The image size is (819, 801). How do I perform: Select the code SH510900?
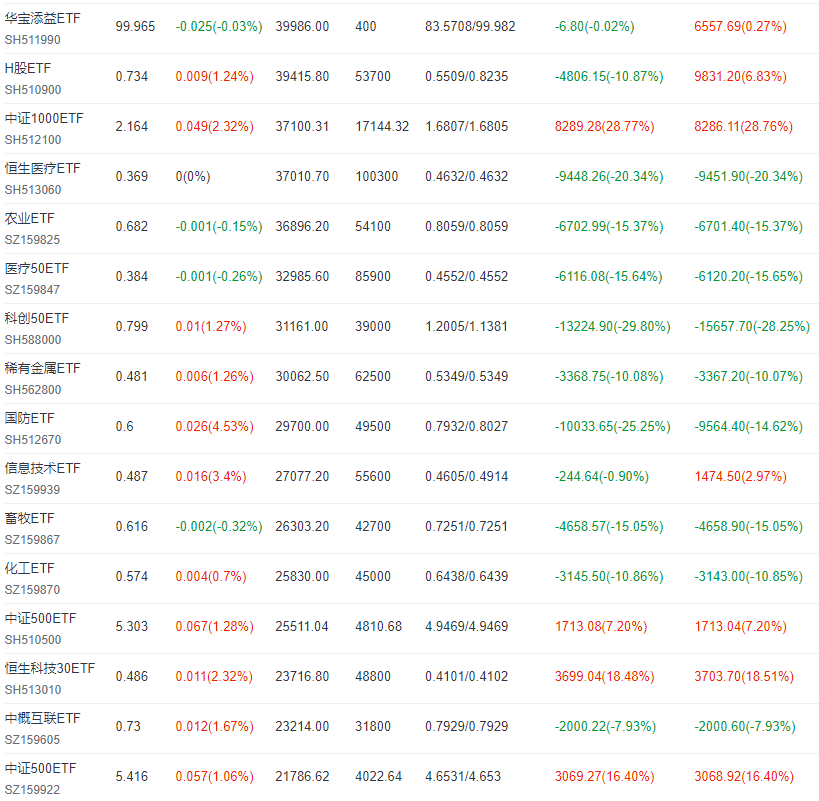coord(33,90)
